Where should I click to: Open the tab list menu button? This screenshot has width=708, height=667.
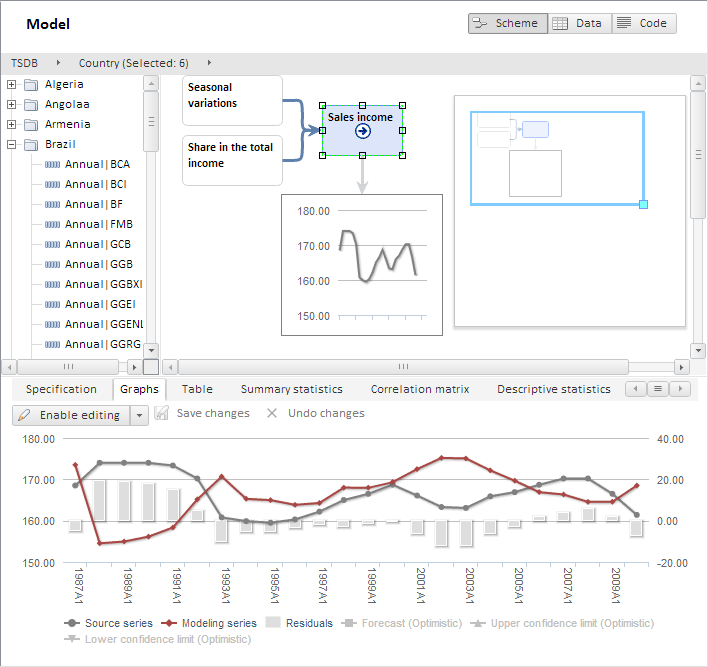coord(658,389)
